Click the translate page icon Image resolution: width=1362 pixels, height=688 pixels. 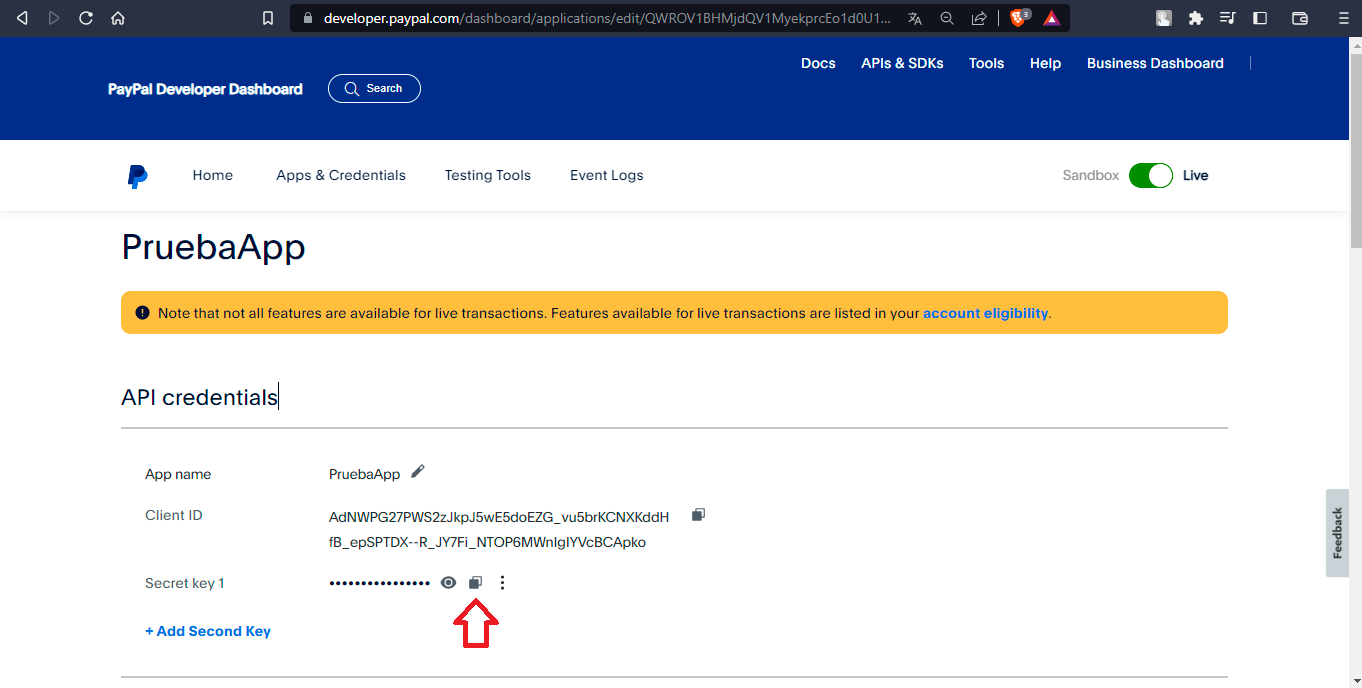915,18
